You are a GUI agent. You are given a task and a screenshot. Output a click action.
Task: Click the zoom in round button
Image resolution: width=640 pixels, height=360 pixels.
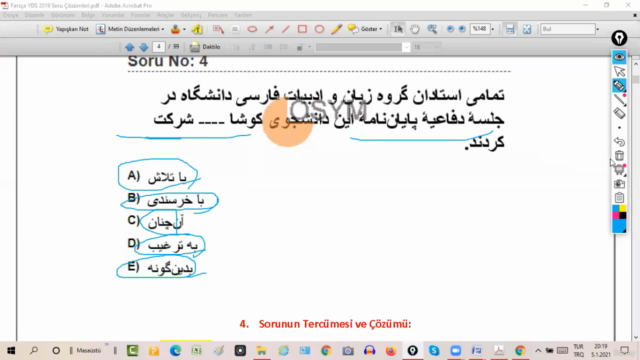click(462, 29)
